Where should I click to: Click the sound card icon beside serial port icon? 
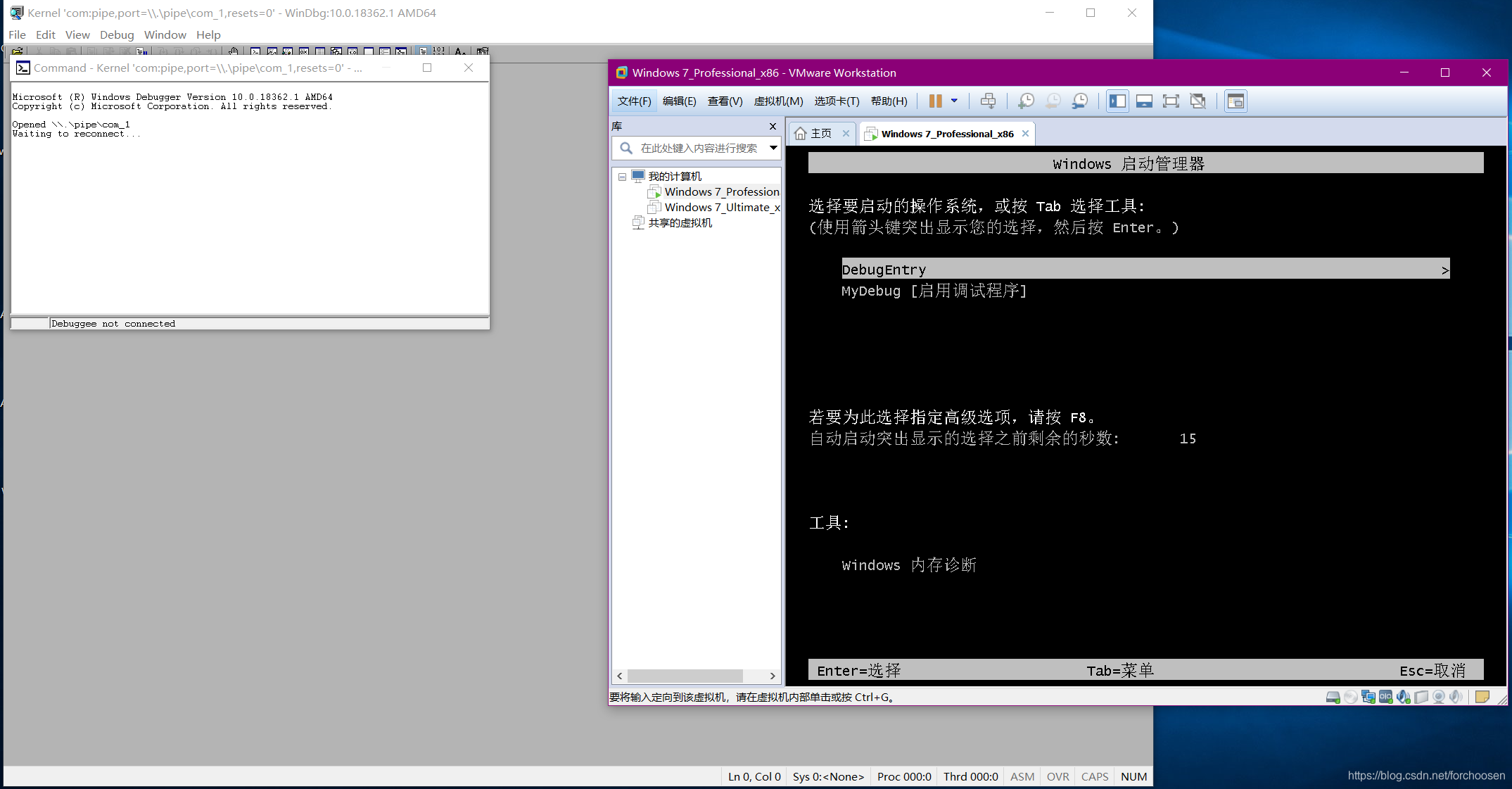1403,697
